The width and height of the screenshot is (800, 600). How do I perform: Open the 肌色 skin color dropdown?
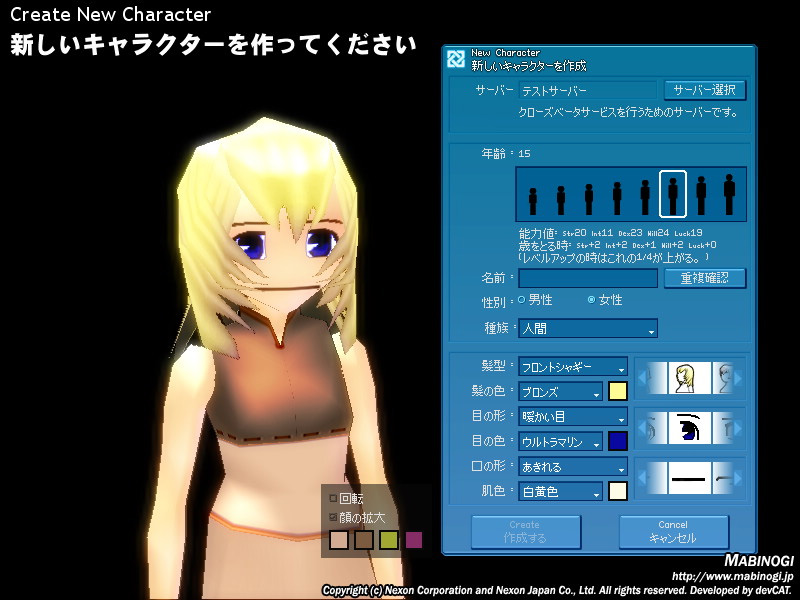pos(560,491)
